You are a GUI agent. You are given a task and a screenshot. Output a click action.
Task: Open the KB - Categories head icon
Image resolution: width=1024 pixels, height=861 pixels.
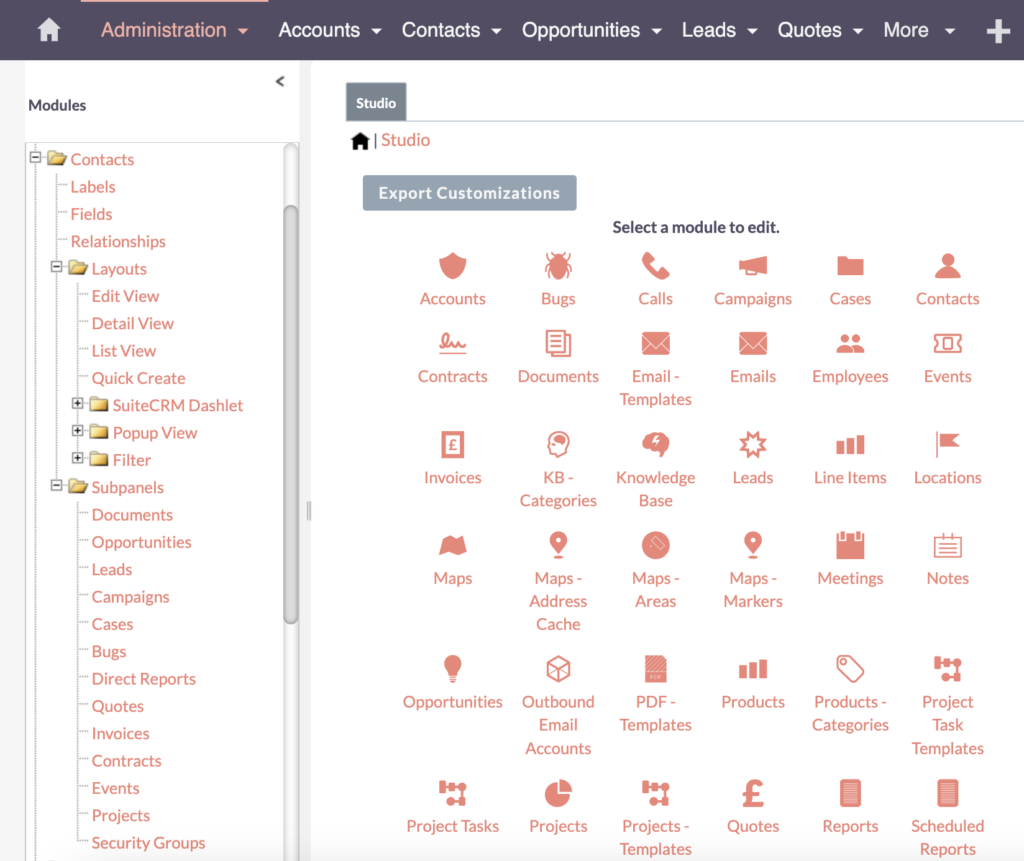click(558, 445)
